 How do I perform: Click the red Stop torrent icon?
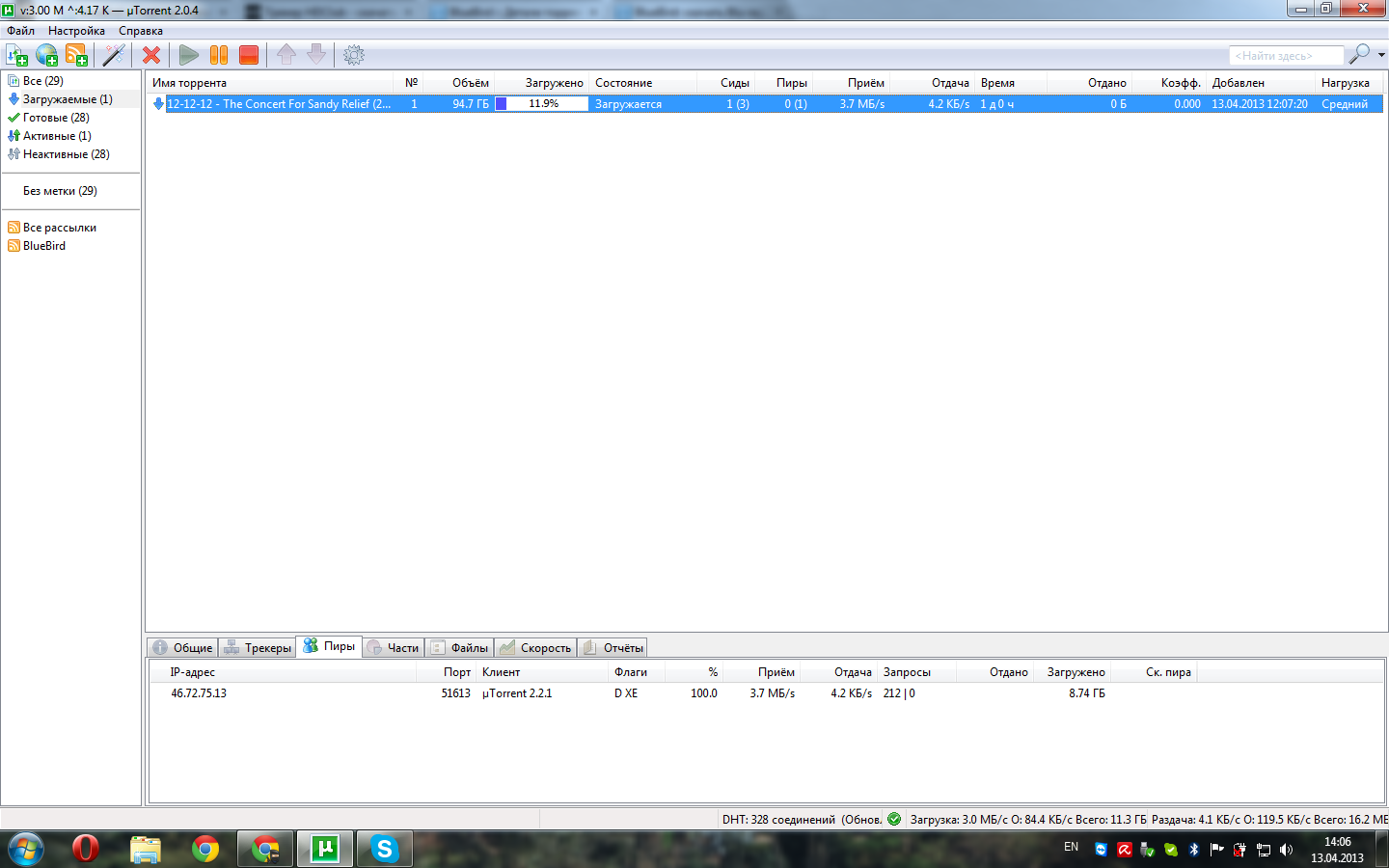[x=249, y=55]
